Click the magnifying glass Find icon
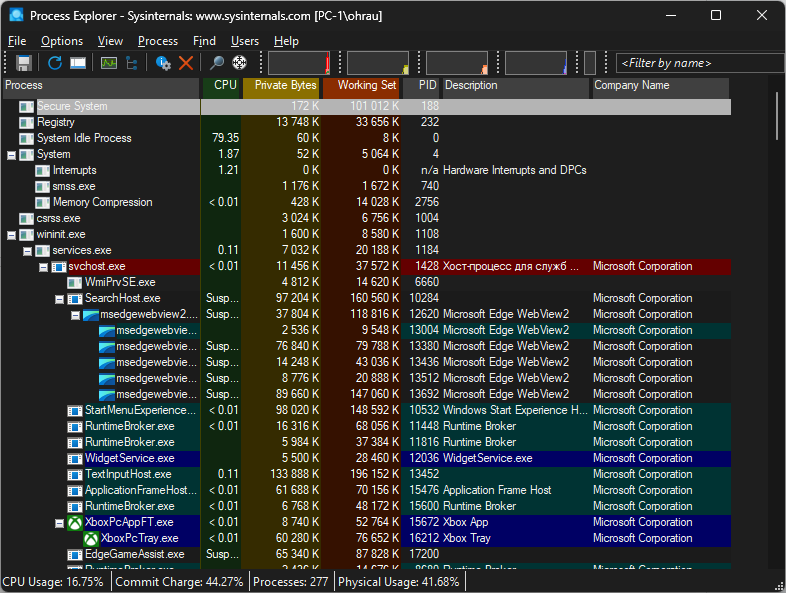Viewport: 786px width, 593px height. coord(216,63)
